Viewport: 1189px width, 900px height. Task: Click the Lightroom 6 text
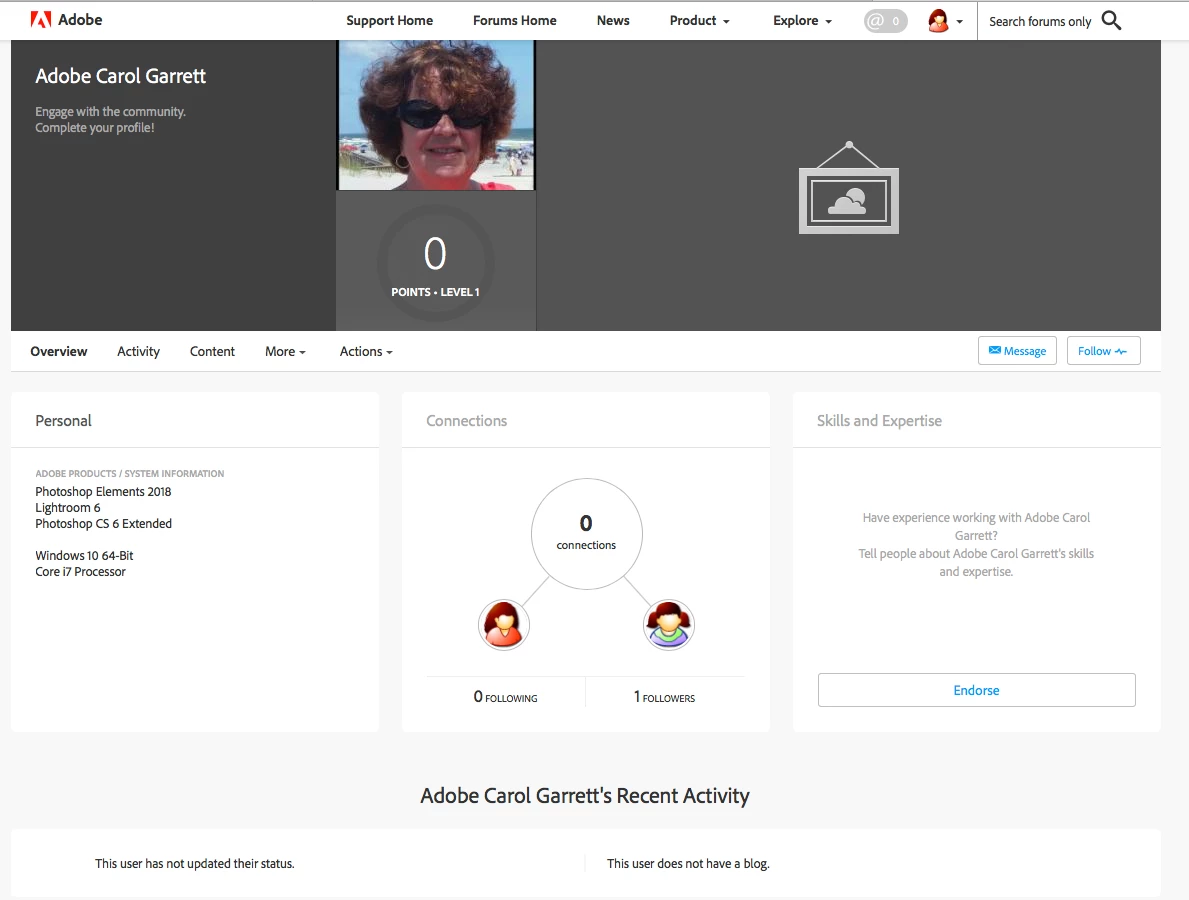point(67,507)
